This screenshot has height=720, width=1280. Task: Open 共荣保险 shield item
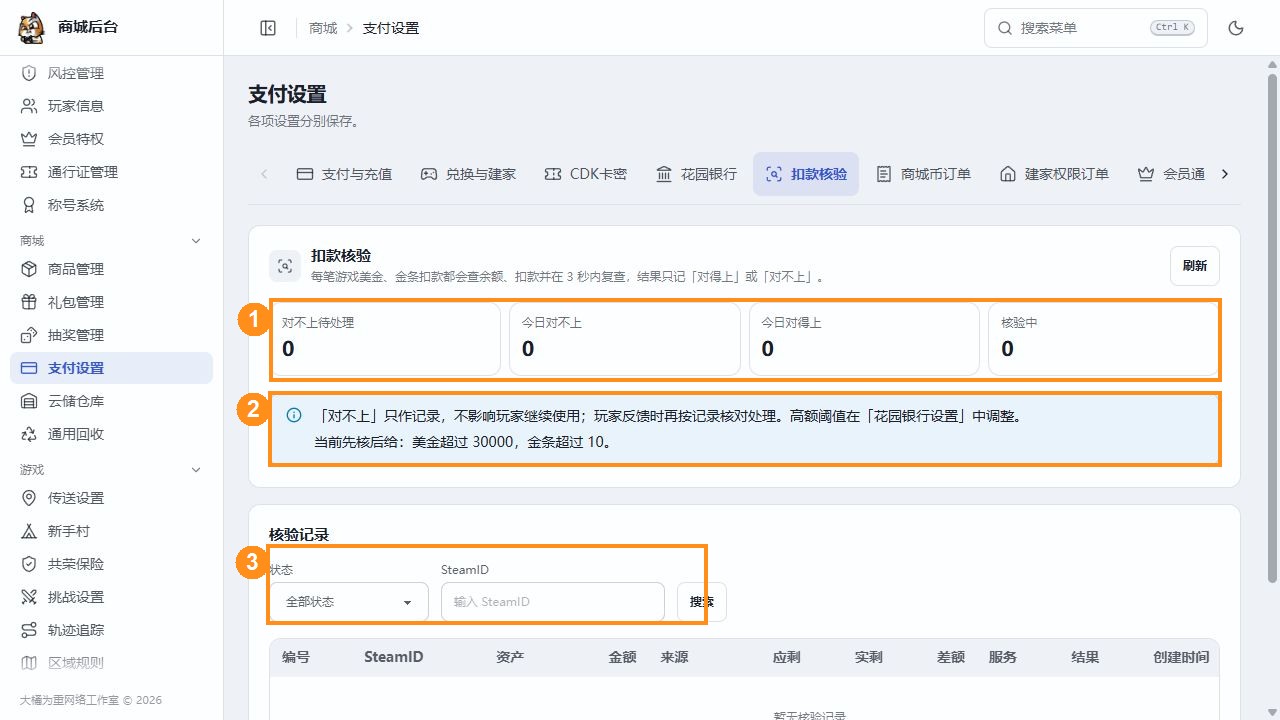[111, 564]
